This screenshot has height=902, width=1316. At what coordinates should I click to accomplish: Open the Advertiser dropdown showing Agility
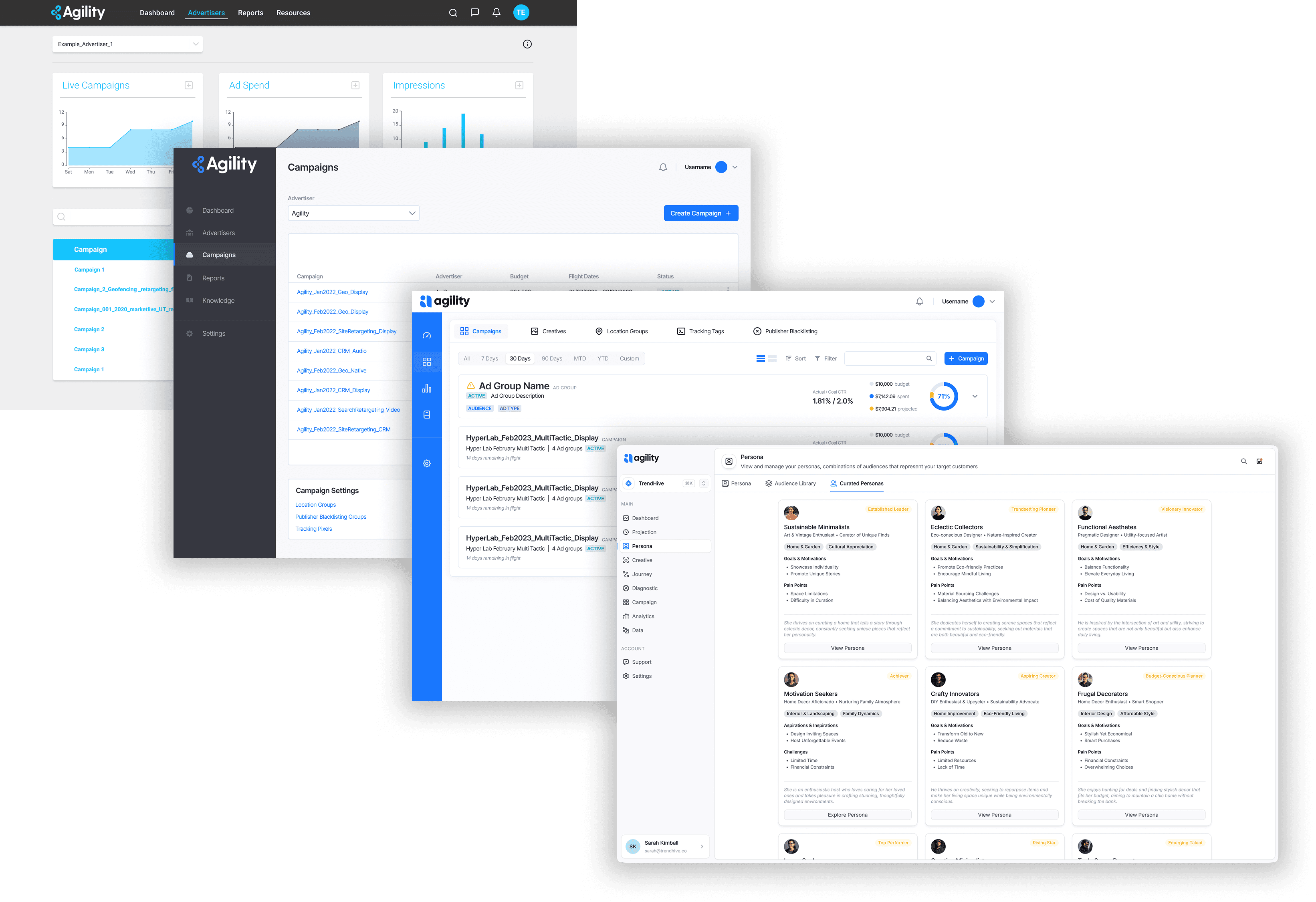[x=353, y=213]
